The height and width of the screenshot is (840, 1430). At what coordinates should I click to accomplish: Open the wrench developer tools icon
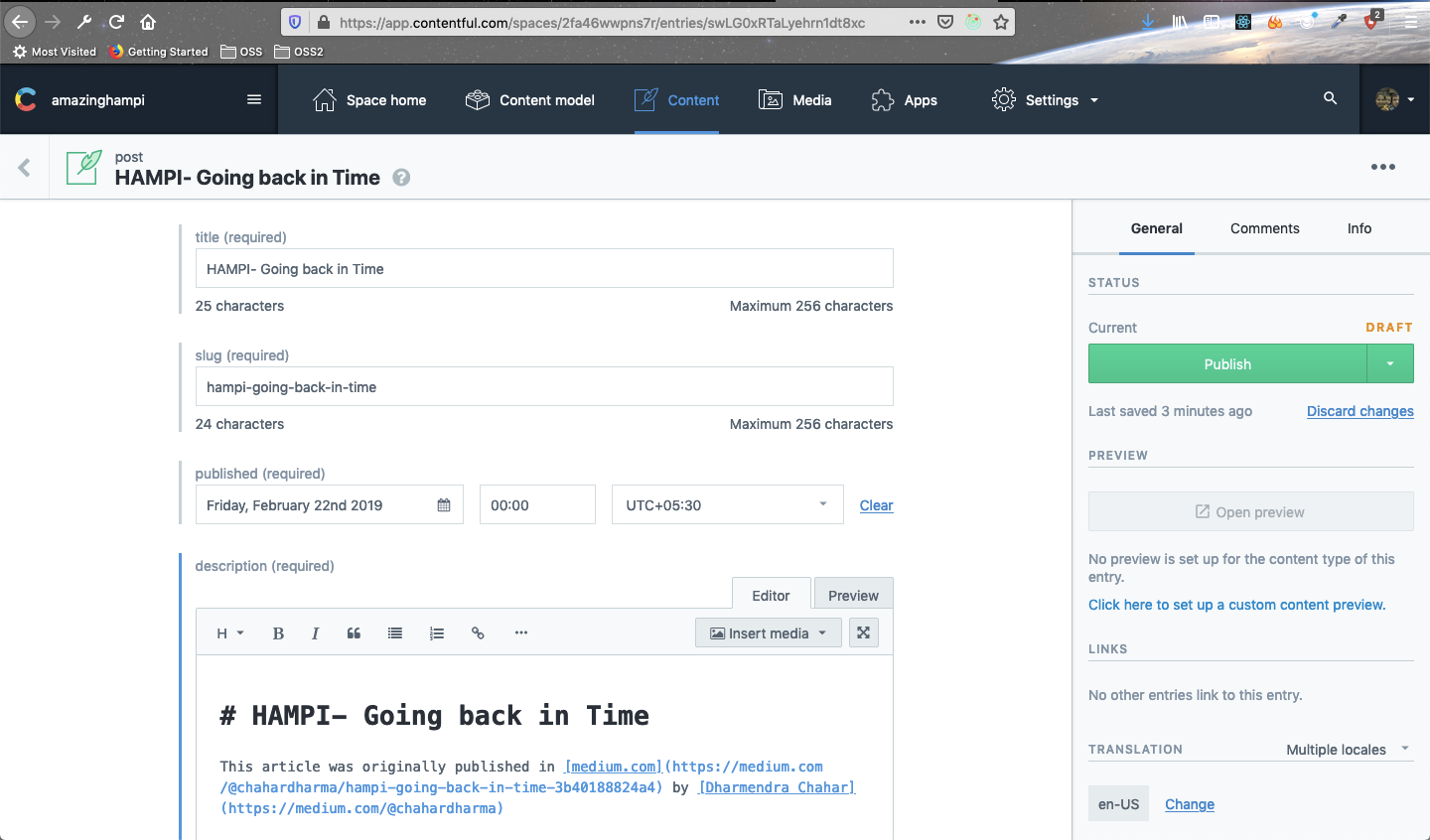[84, 22]
